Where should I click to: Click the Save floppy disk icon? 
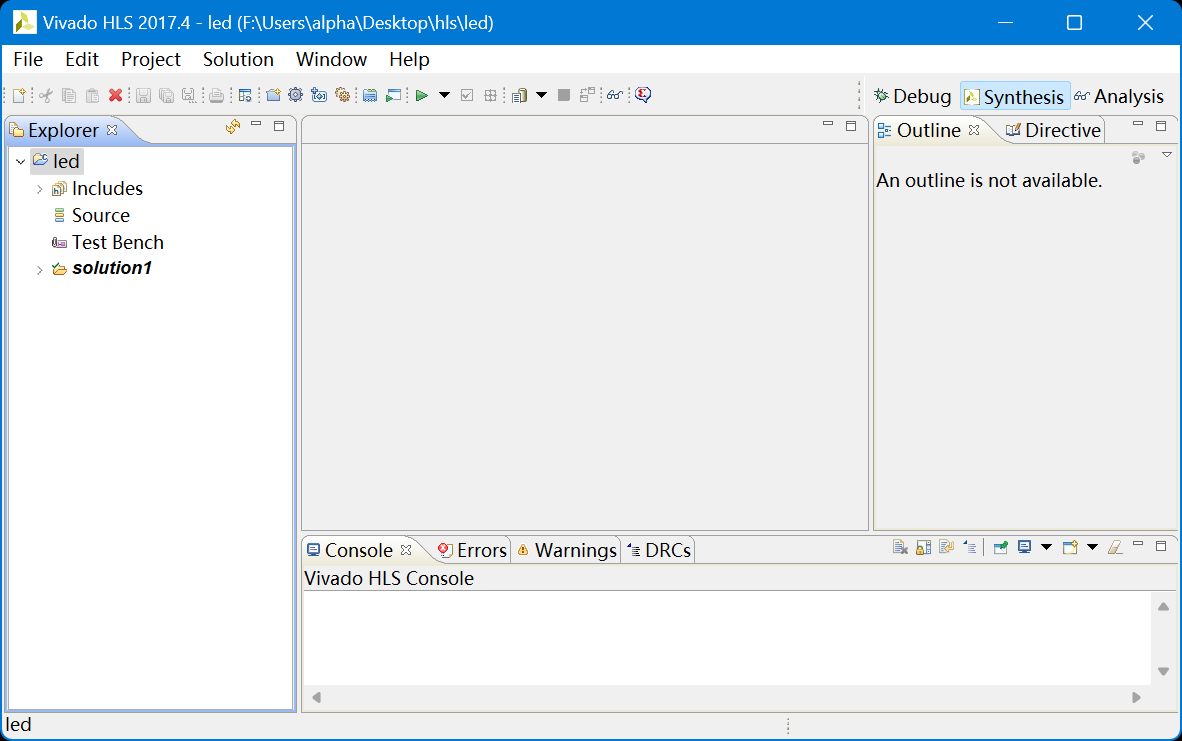pos(143,95)
